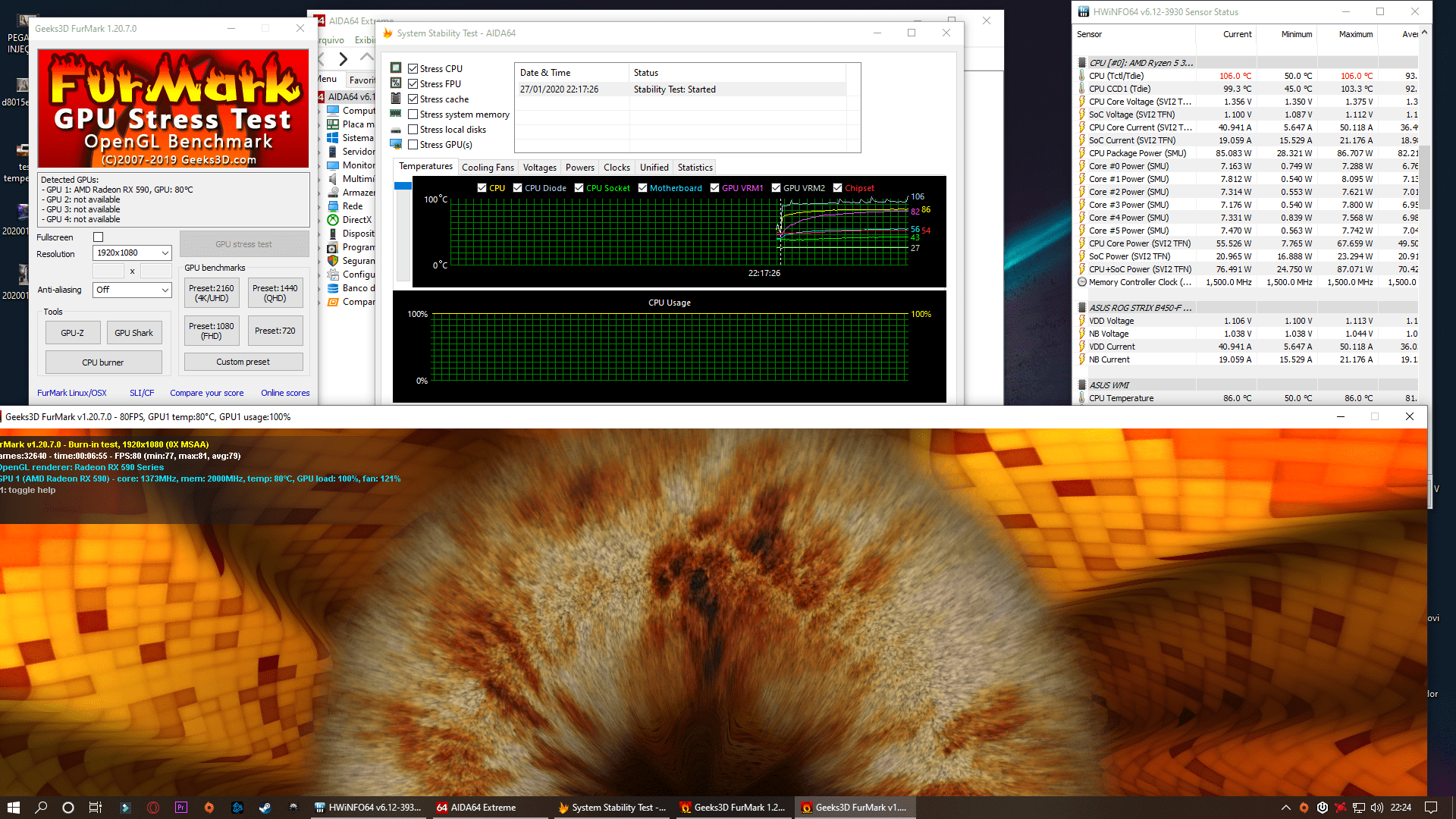Open Opera browser from the taskbar
The width and height of the screenshot is (1456, 819).
coord(153,808)
